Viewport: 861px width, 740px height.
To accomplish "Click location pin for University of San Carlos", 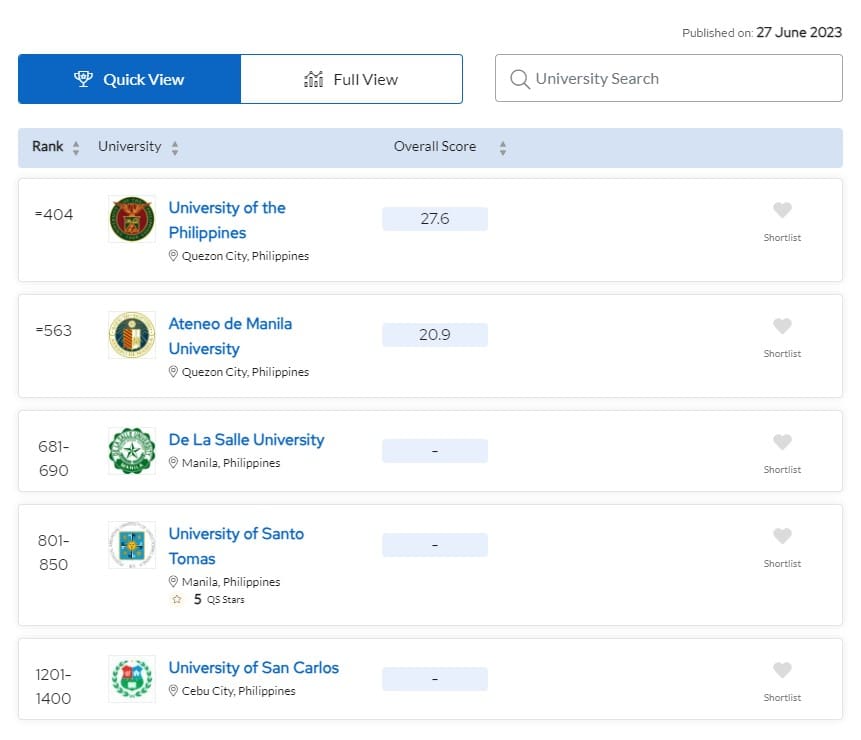I will pos(173,691).
